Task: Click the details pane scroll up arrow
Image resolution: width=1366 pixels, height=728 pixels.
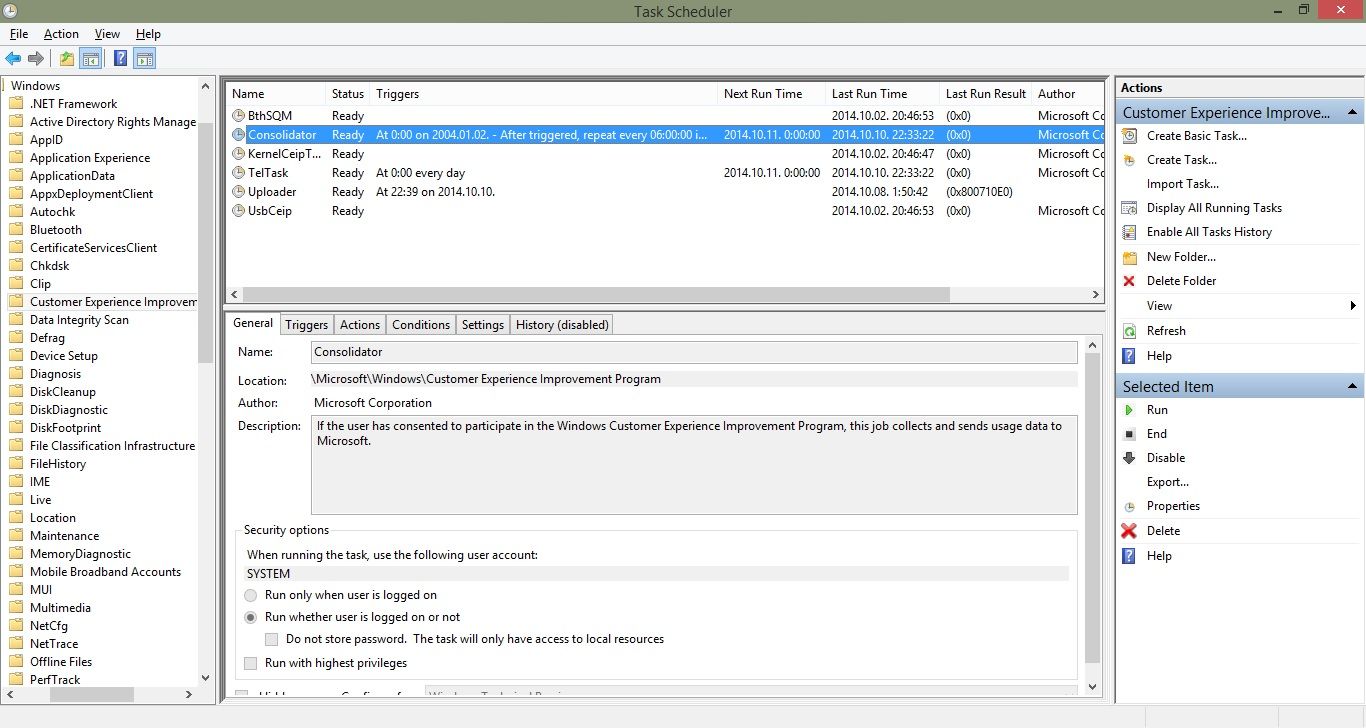Action: click(1092, 344)
